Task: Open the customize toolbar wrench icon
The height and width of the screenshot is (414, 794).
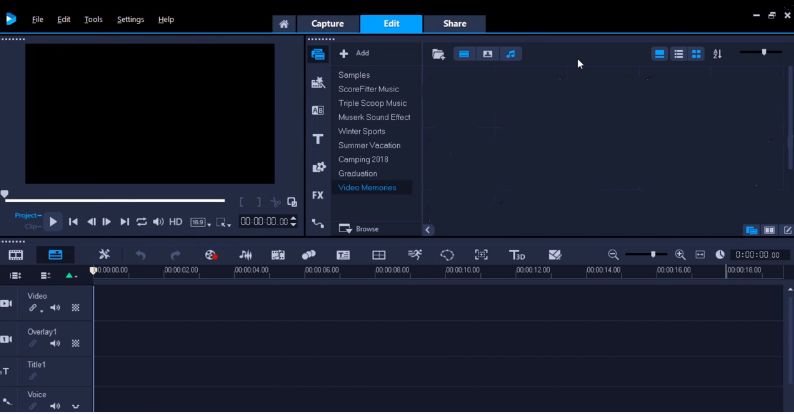Action: pyautogui.click(x=104, y=255)
